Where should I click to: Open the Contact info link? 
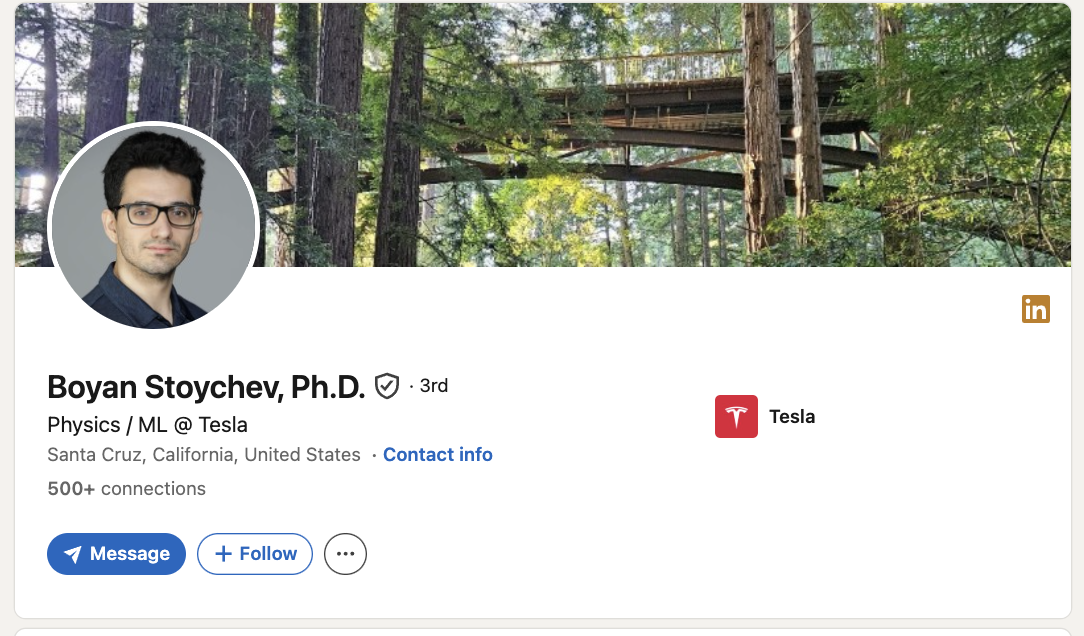[437, 455]
